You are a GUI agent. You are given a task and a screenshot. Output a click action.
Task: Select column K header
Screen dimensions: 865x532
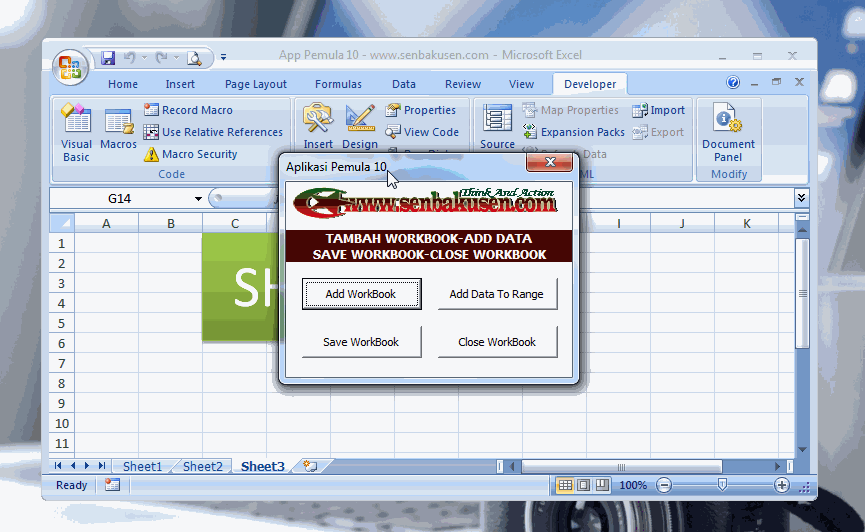click(746, 224)
